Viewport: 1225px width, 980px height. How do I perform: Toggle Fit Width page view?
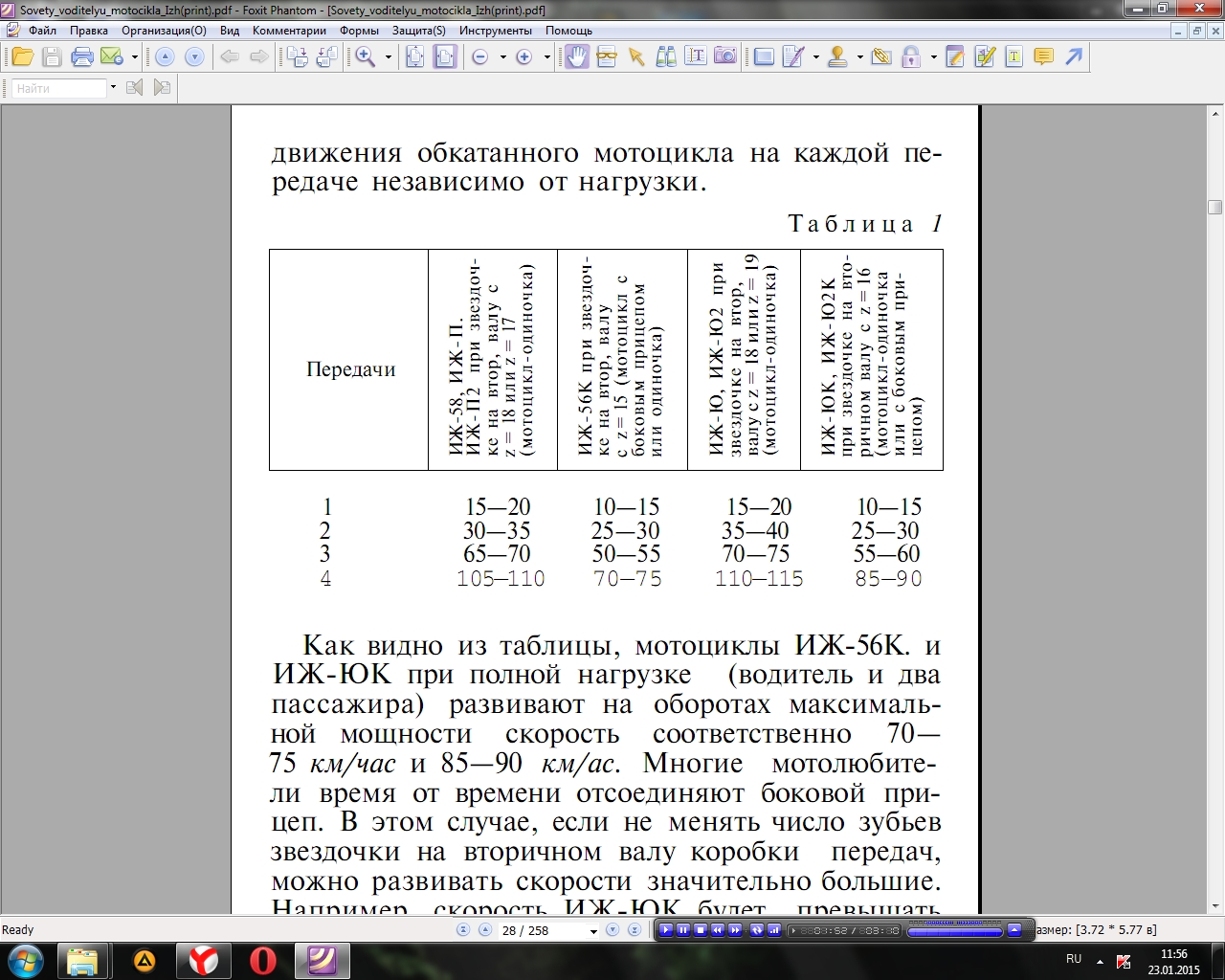445,57
